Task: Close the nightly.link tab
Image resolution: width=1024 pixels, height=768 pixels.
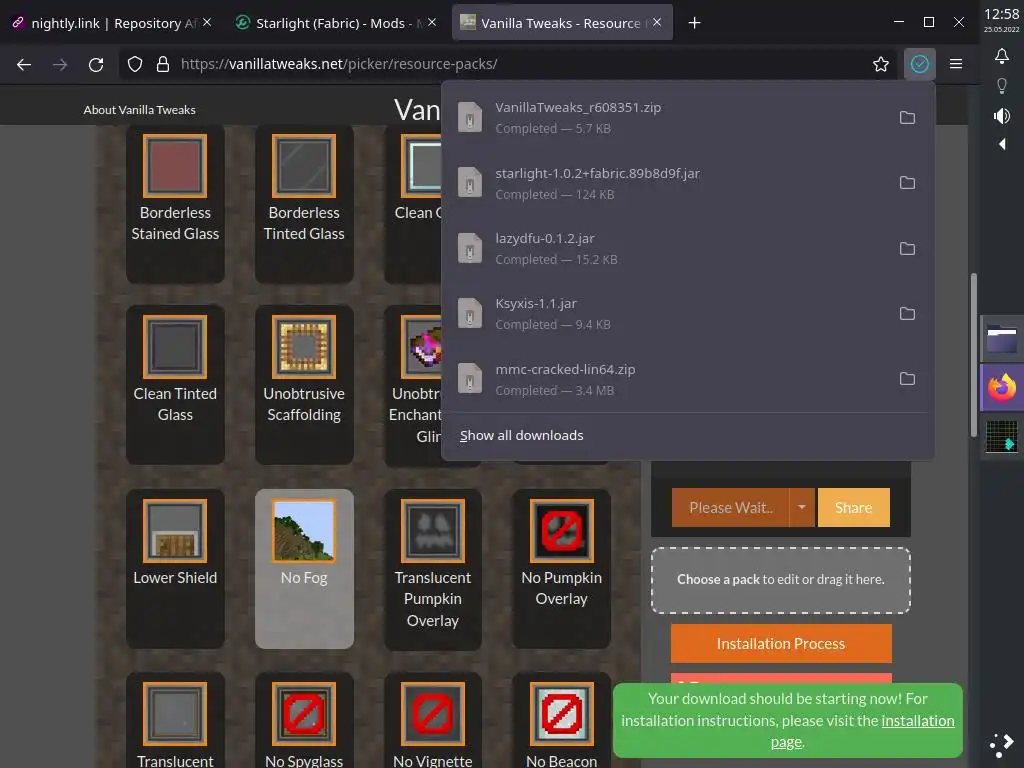Action: click(x=207, y=22)
